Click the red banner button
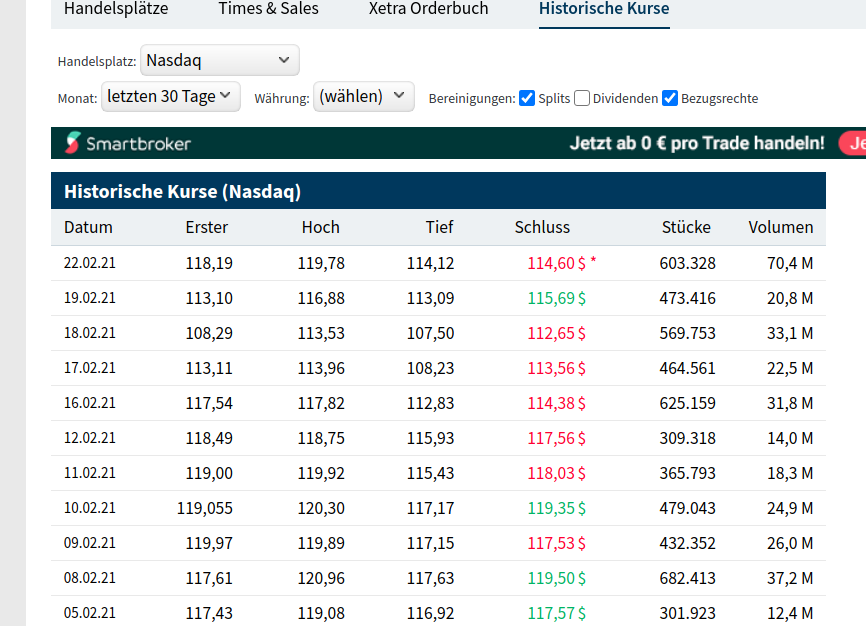This screenshot has height=626, width=866. point(852,144)
